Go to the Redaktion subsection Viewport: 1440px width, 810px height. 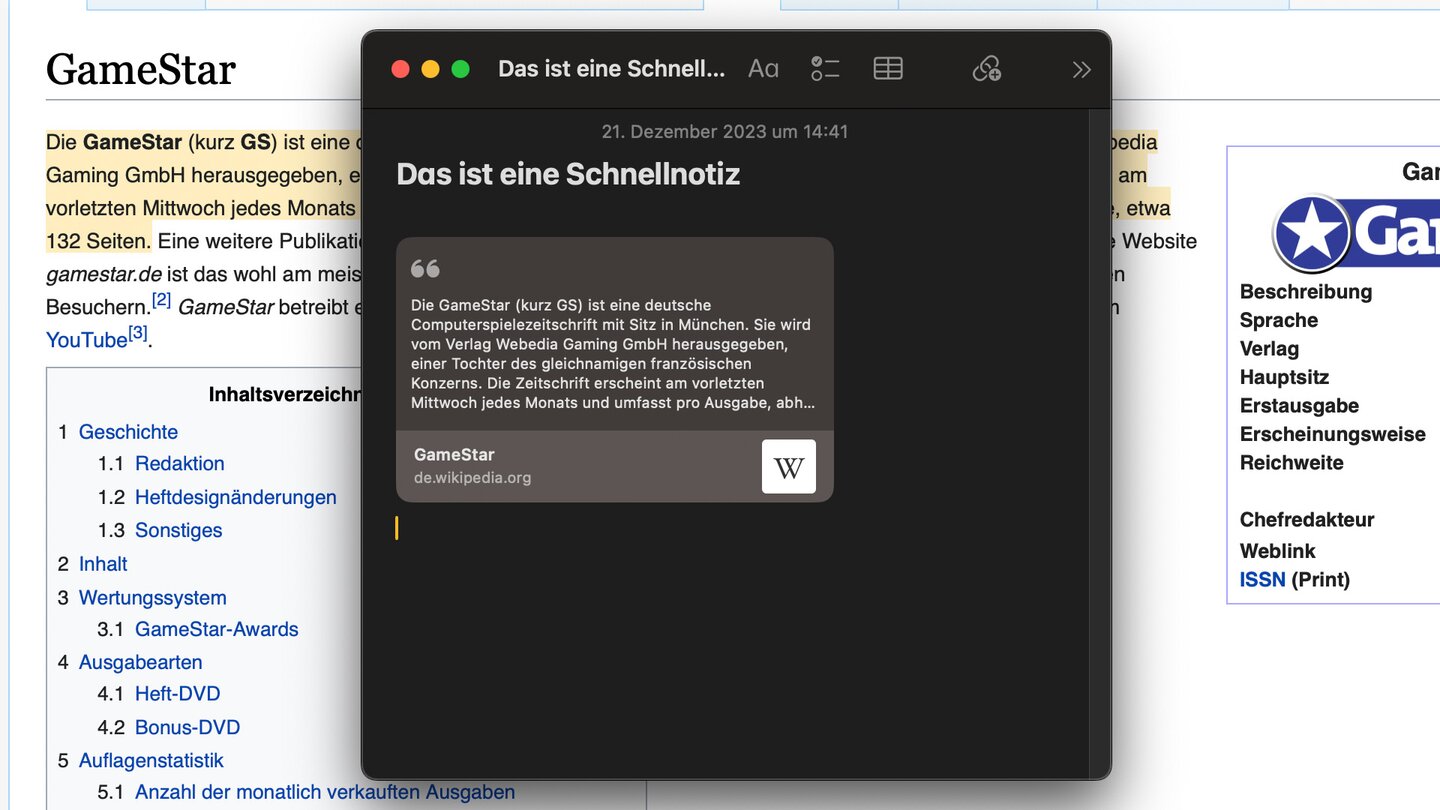click(180, 463)
